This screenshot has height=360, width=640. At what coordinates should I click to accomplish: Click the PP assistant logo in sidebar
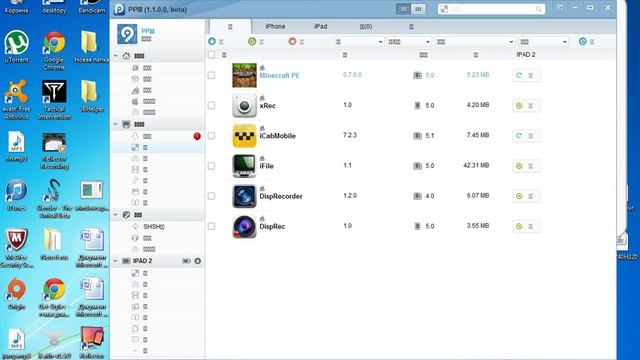point(127,34)
